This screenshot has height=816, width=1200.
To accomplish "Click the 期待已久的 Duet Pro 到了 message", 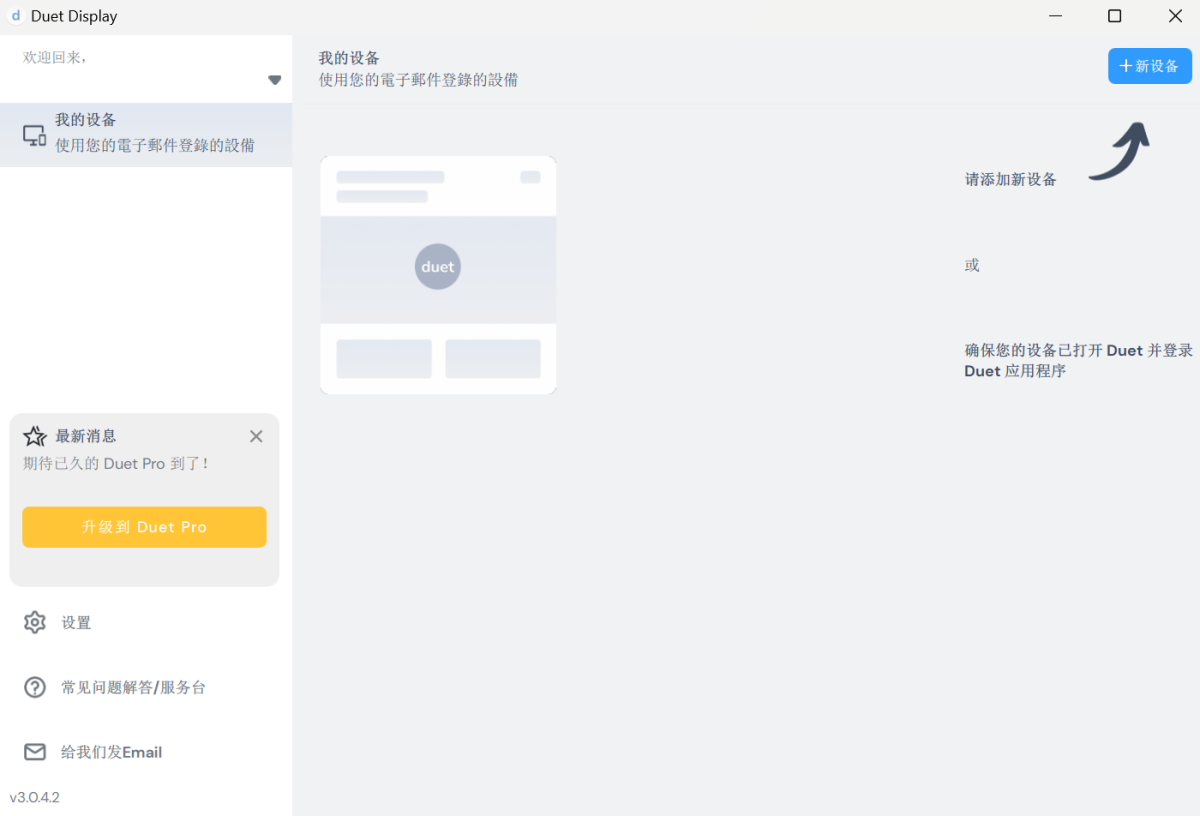I will (110, 463).
